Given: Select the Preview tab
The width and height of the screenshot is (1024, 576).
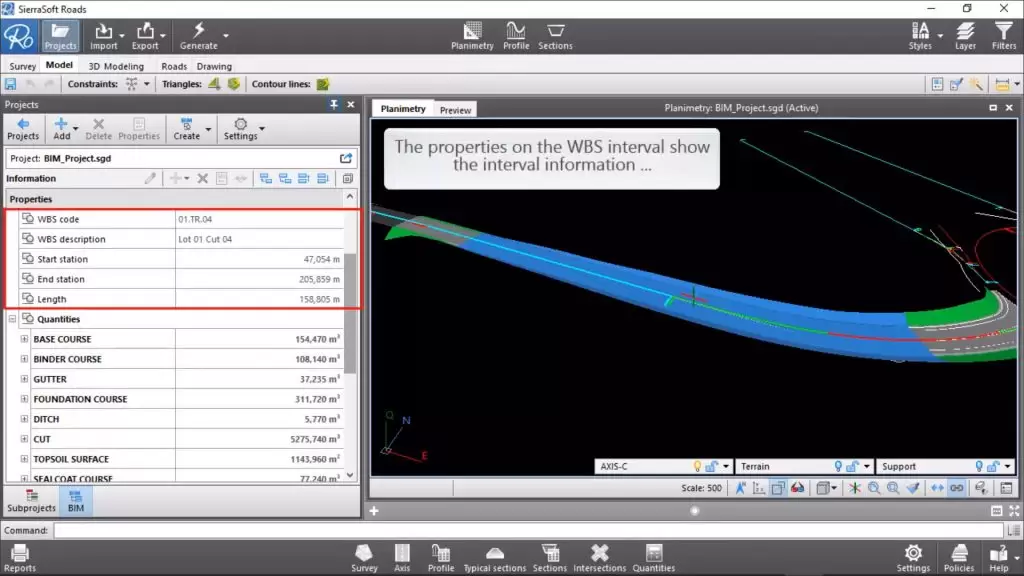Looking at the screenshot, I should [x=455, y=110].
